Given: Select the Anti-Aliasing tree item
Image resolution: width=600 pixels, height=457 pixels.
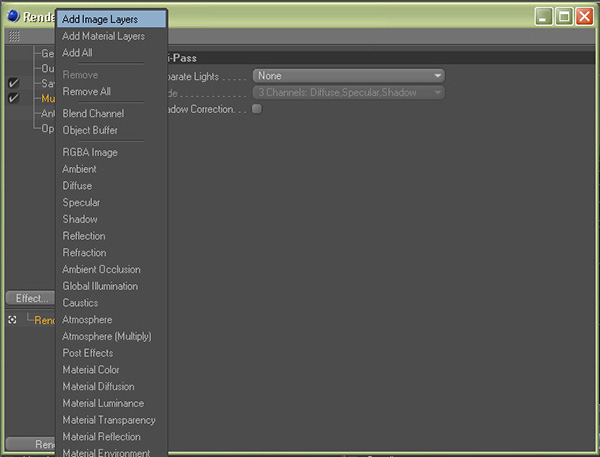Looking at the screenshot, I should point(48,114).
